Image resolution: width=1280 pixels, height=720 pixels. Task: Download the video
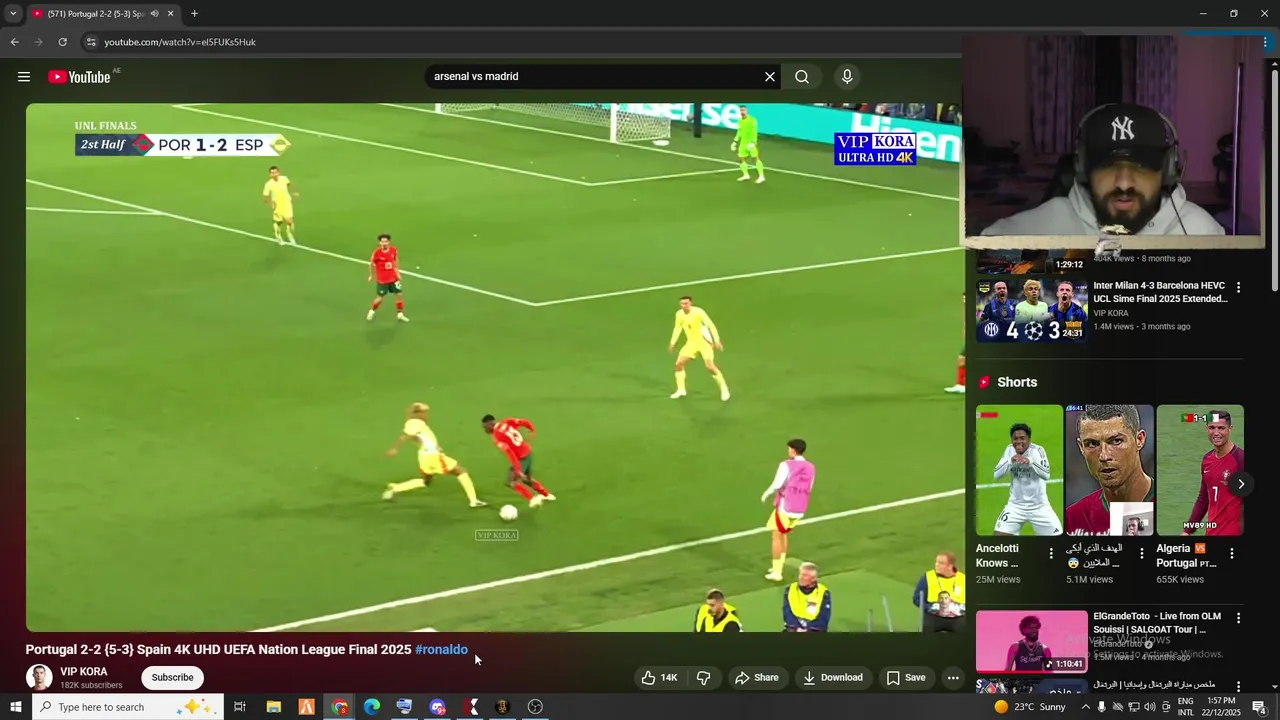(x=833, y=678)
